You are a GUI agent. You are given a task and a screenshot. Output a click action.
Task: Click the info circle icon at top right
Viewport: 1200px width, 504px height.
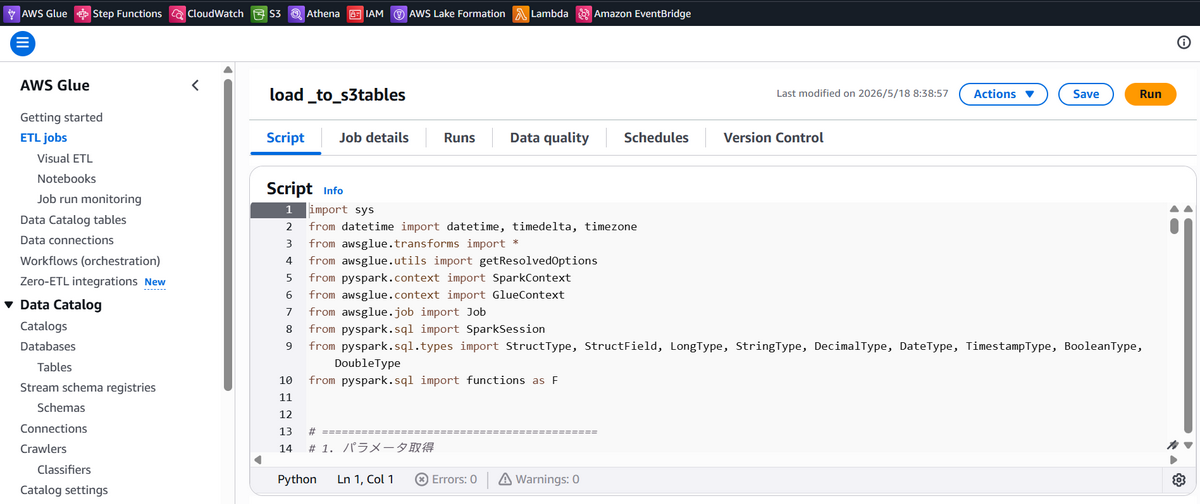pyautogui.click(x=1184, y=43)
